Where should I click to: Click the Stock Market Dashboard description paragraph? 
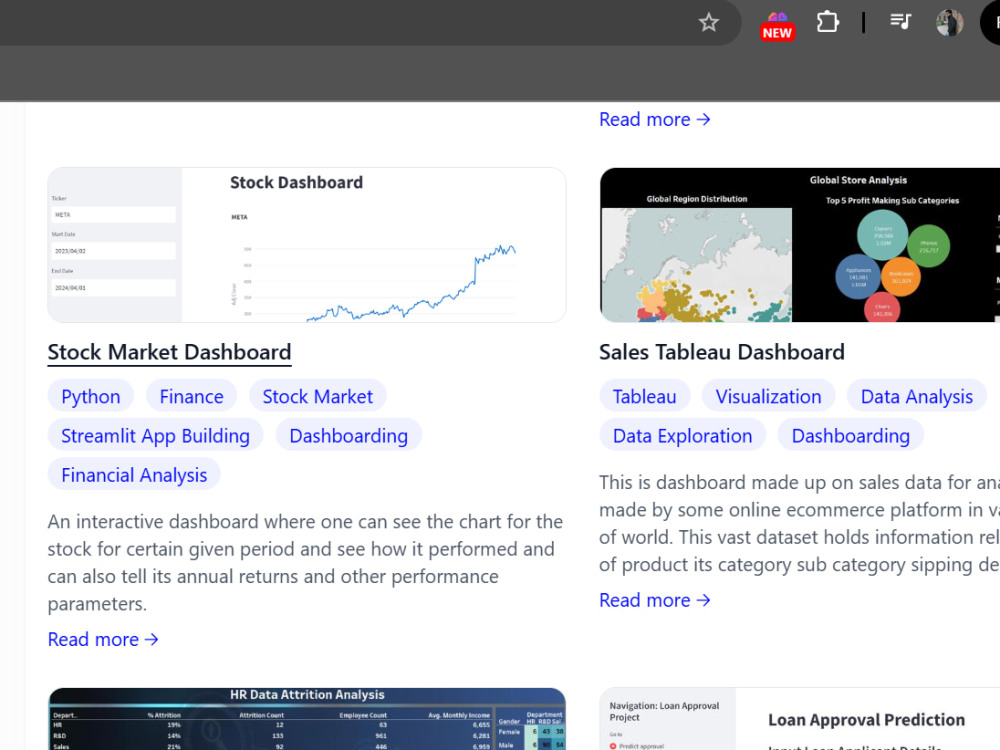305,562
